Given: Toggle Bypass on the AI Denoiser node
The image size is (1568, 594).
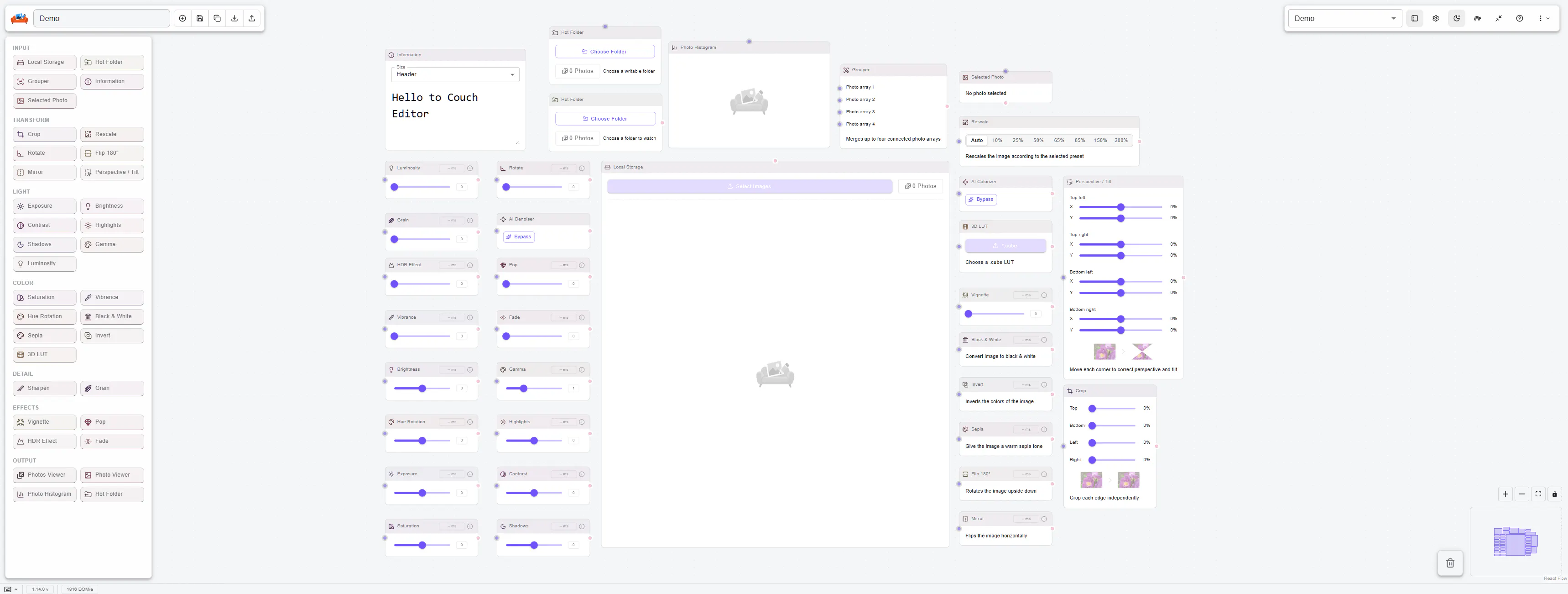Looking at the screenshot, I should (x=519, y=237).
